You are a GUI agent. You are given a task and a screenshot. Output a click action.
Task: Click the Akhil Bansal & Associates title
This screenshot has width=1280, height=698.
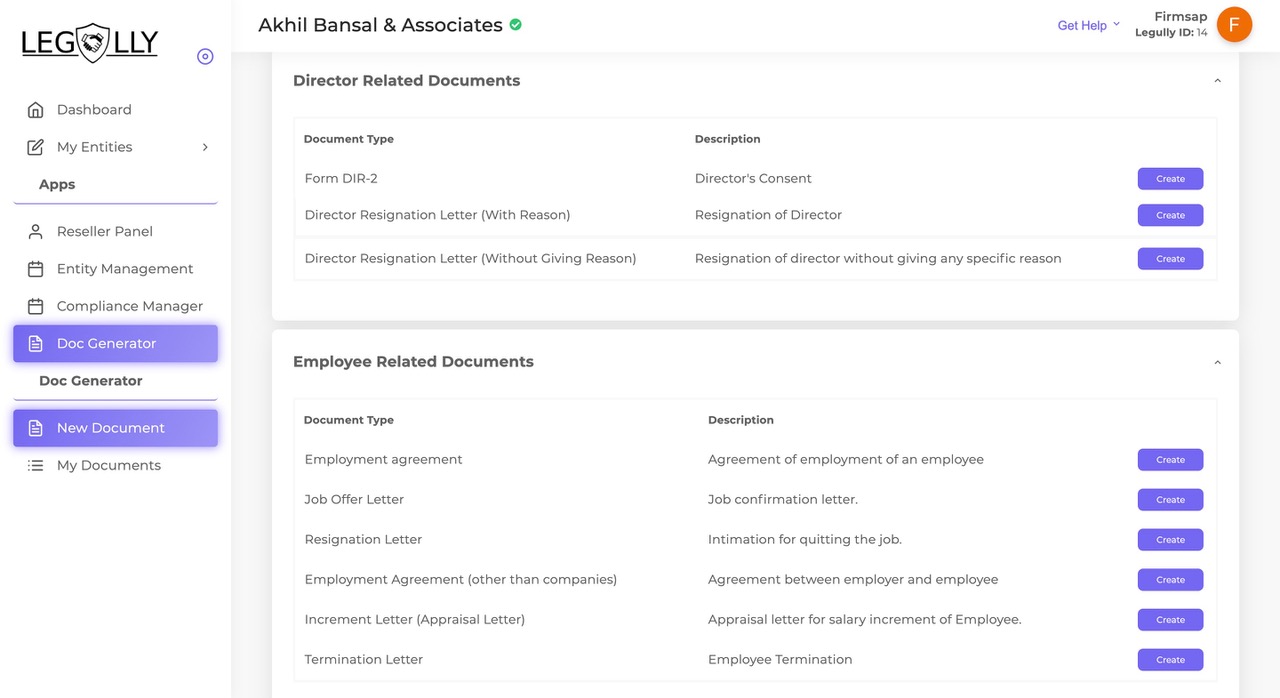380,25
